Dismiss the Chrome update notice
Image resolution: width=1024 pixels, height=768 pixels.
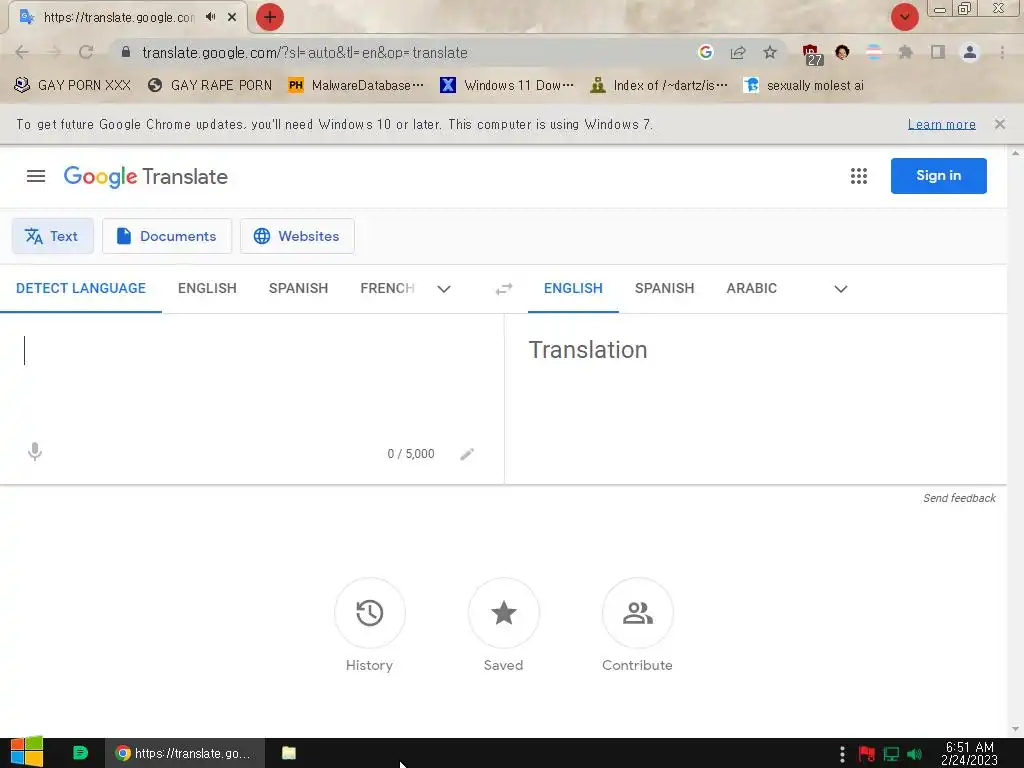(999, 124)
